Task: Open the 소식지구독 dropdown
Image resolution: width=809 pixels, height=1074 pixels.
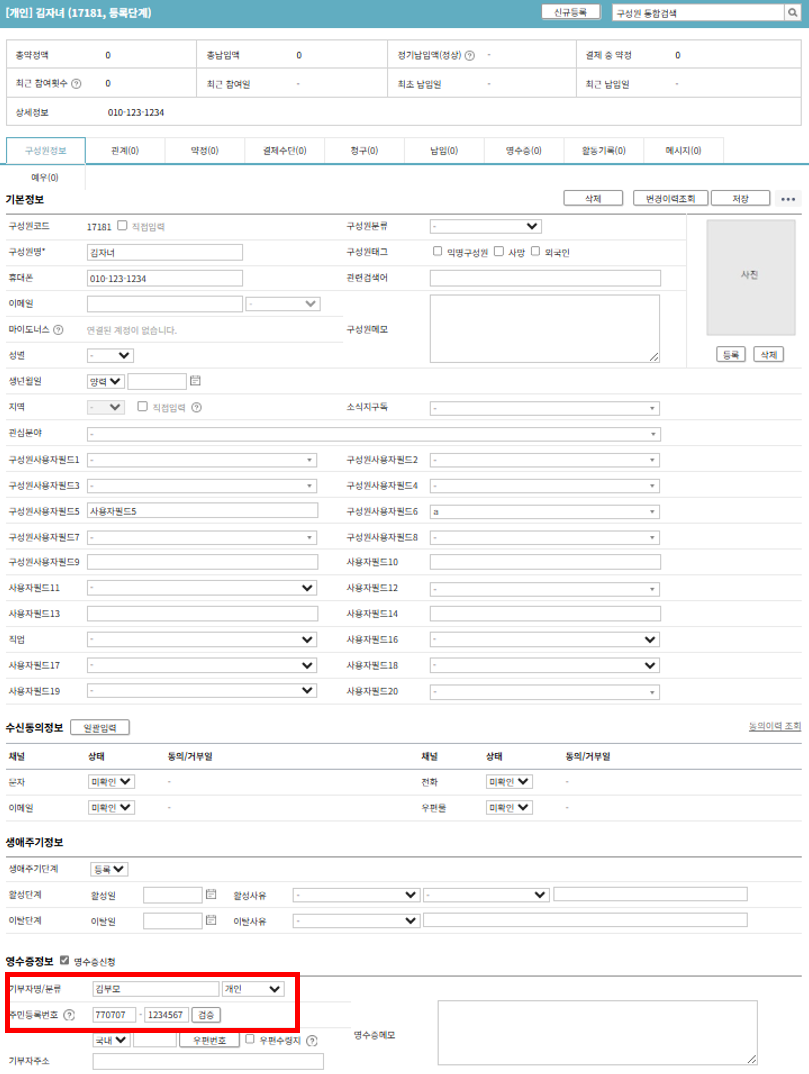Action: pos(545,408)
